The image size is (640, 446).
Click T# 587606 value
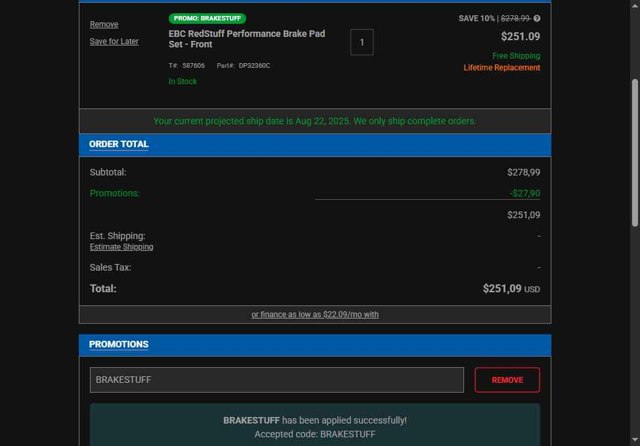[193, 66]
